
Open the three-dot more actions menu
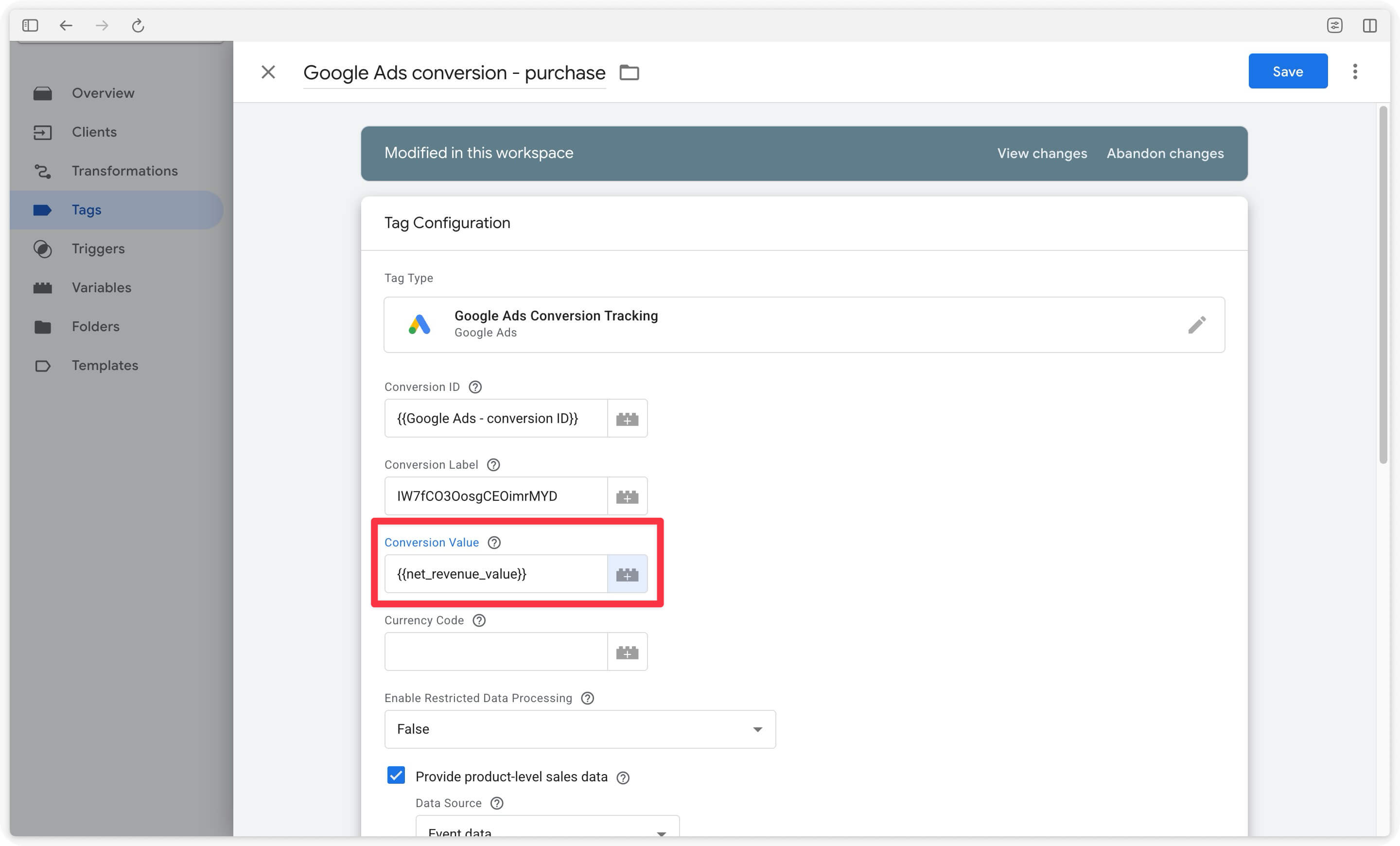1355,71
